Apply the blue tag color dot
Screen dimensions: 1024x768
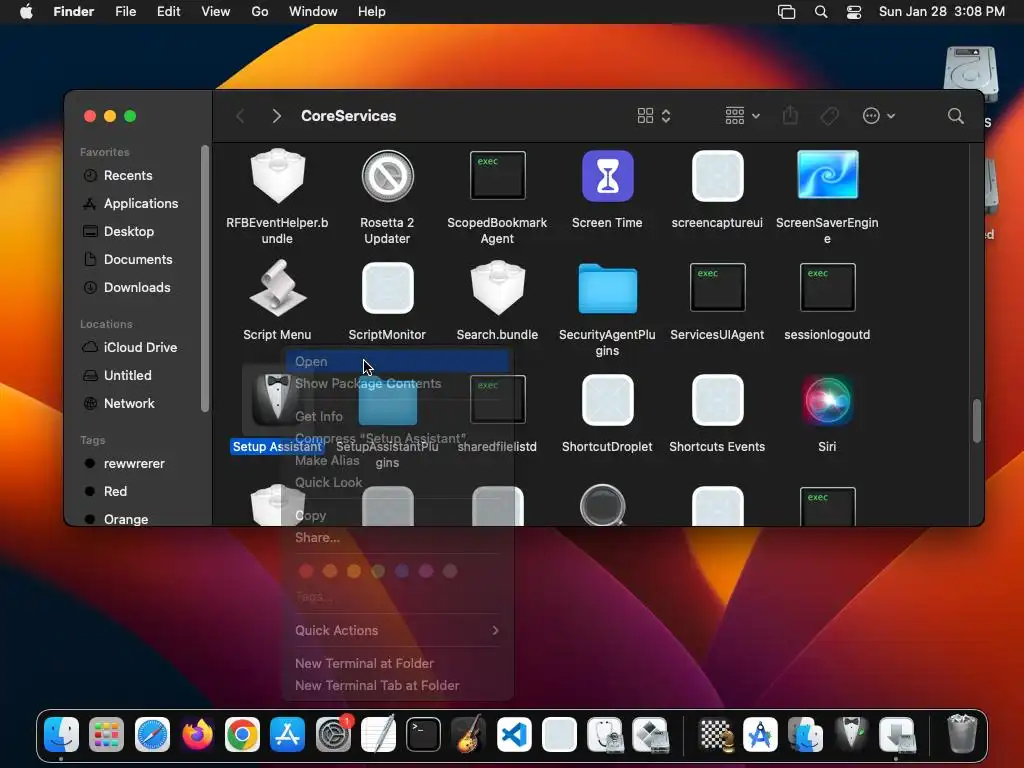[x=402, y=571]
